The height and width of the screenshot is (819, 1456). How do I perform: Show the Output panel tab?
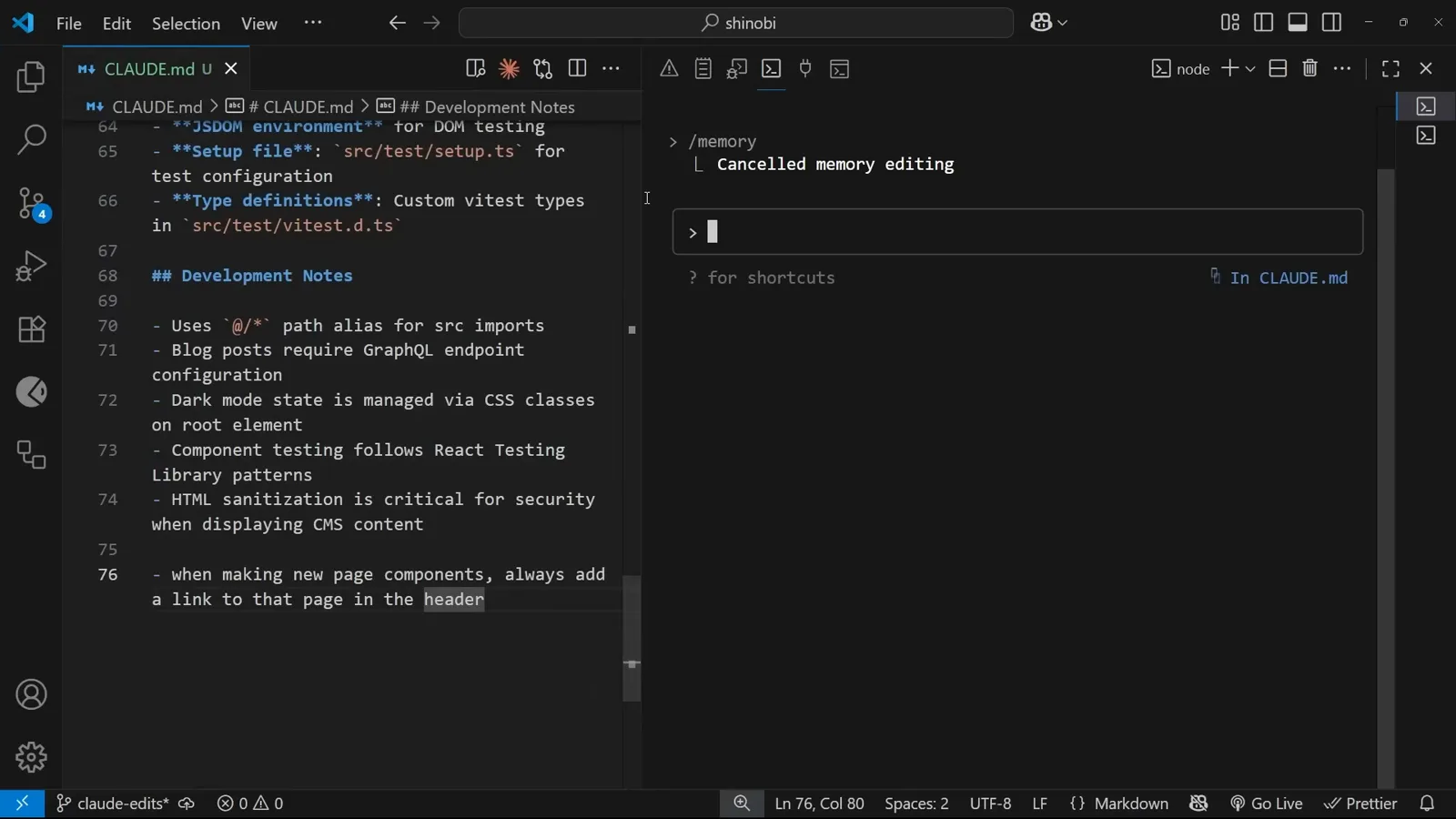click(703, 68)
